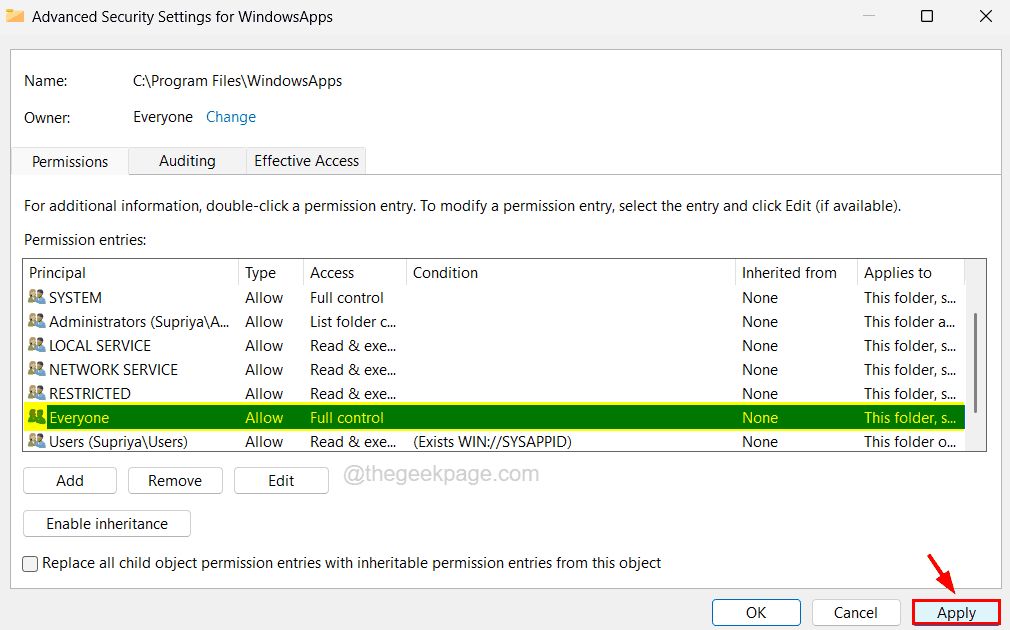
Task: Select the LOCAL SERVICE entry name
Action: tap(100, 346)
